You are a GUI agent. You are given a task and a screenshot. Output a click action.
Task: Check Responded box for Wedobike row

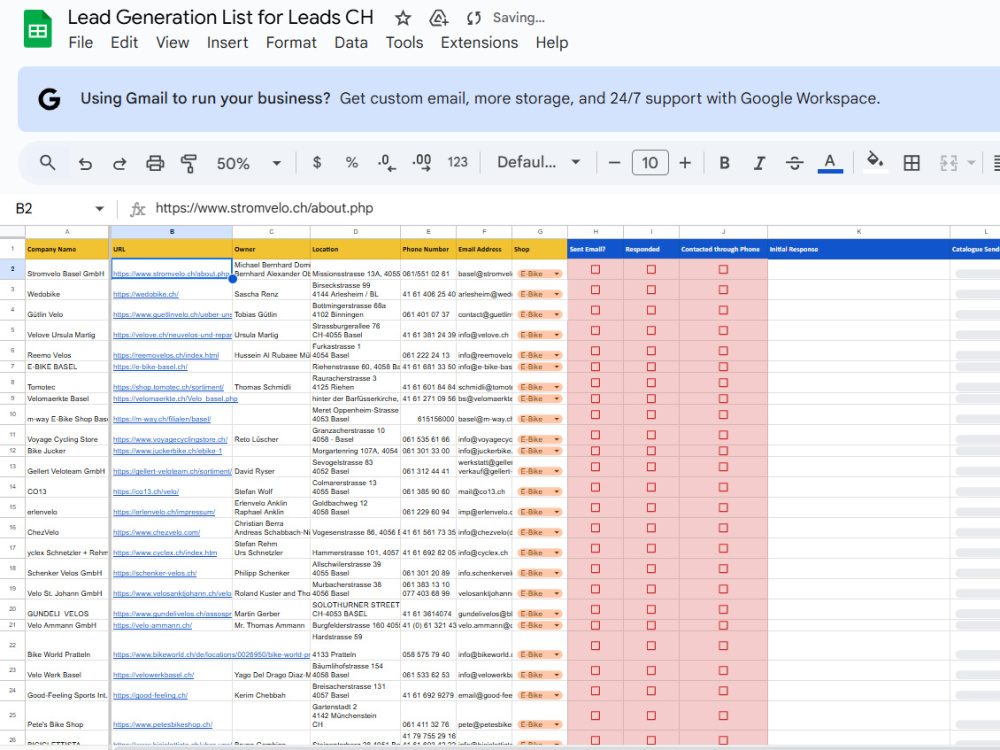tap(651, 290)
